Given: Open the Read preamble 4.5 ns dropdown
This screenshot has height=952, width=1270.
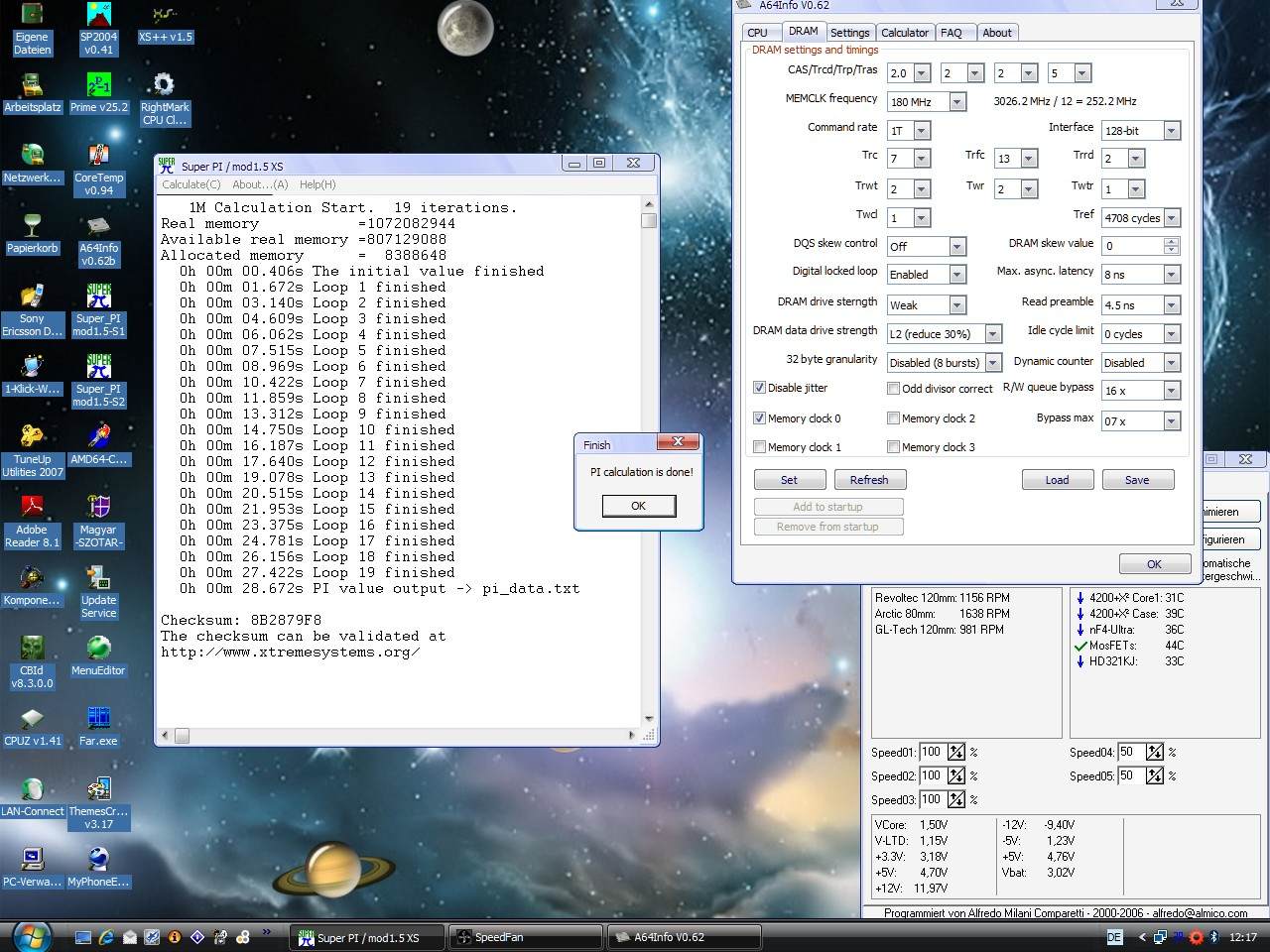Looking at the screenshot, I should [x=1172, y=305].
